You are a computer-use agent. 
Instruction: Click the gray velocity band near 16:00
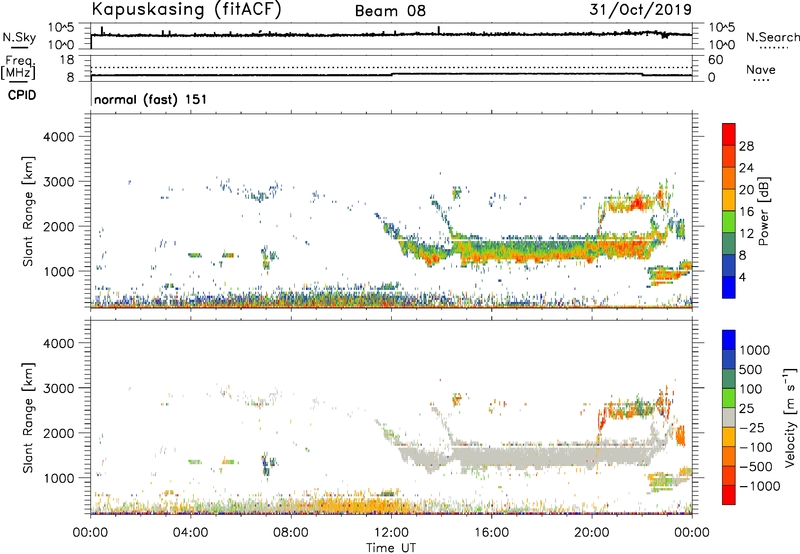pos(492,456)
